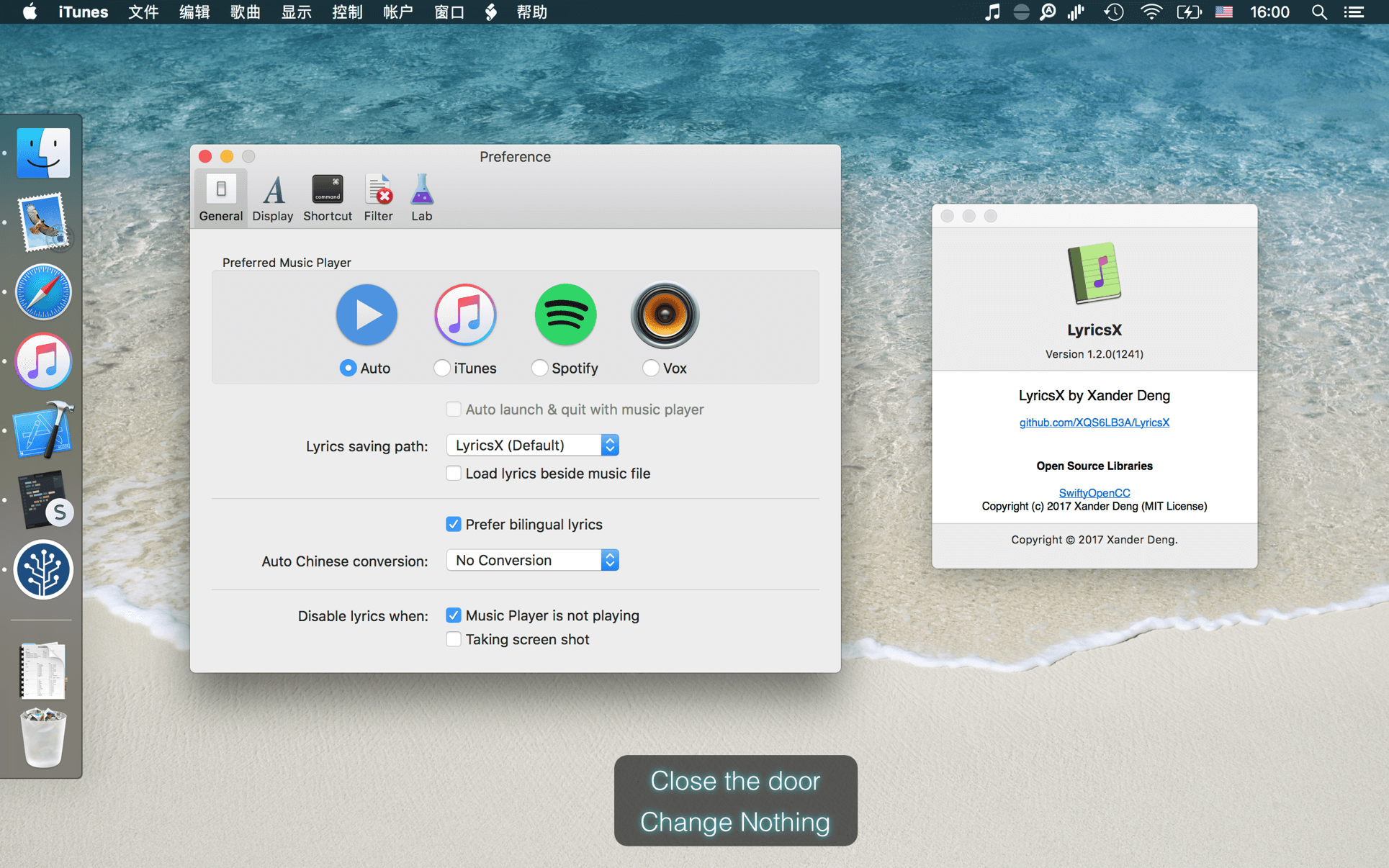
Task: Enable Load lyrics beside music file
Action: 454,471
